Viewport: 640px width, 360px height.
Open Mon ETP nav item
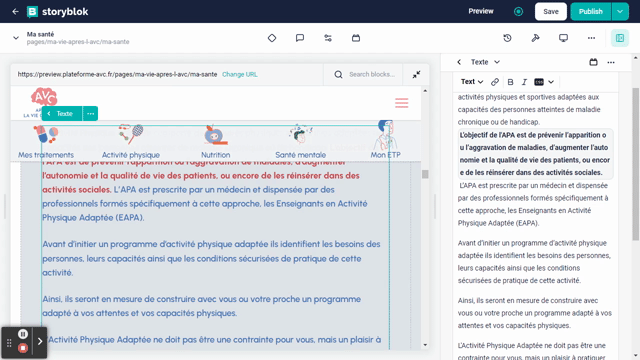pyautogui.click(x=385, y=140)
